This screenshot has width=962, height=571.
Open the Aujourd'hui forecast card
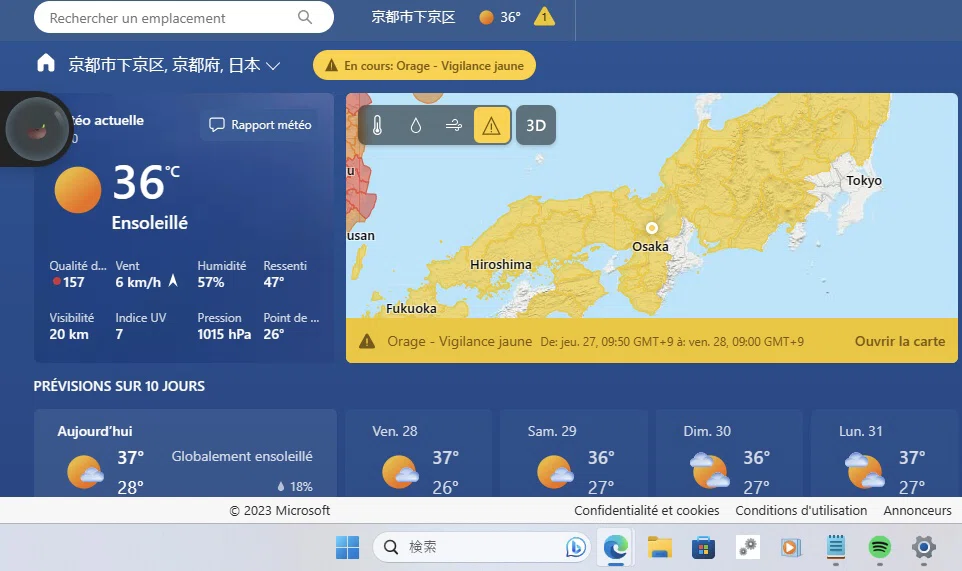(x=185, y=453)
